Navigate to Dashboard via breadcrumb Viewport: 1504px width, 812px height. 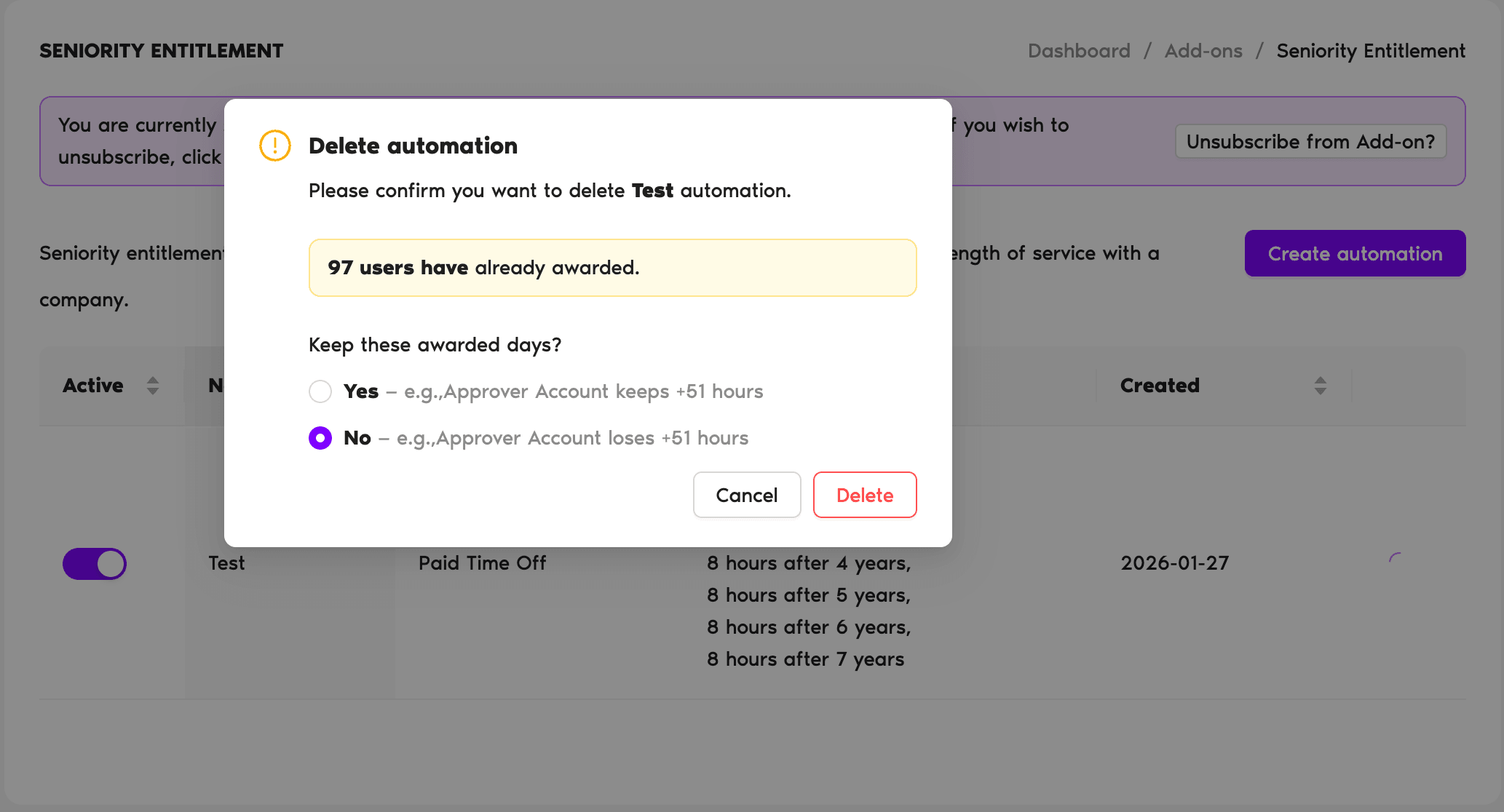click(1078, 50)
